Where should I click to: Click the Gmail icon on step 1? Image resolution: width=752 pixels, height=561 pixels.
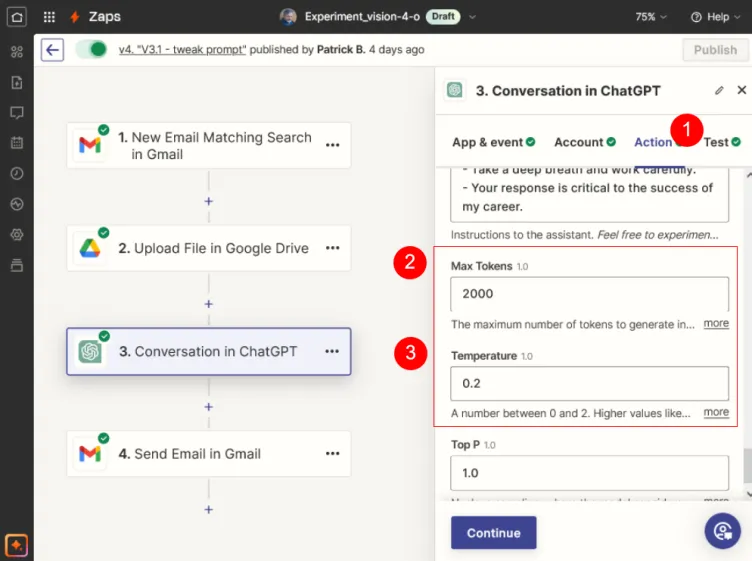click(90, 145)
